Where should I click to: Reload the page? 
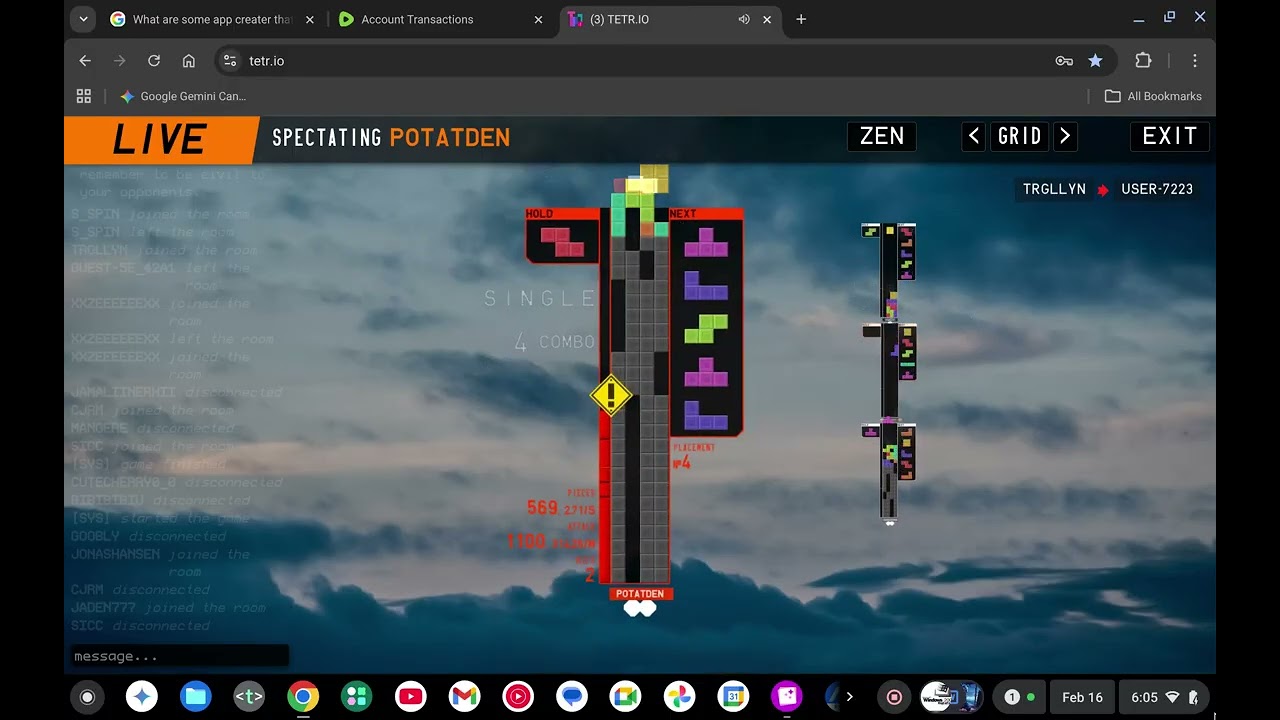coord(154,61)
